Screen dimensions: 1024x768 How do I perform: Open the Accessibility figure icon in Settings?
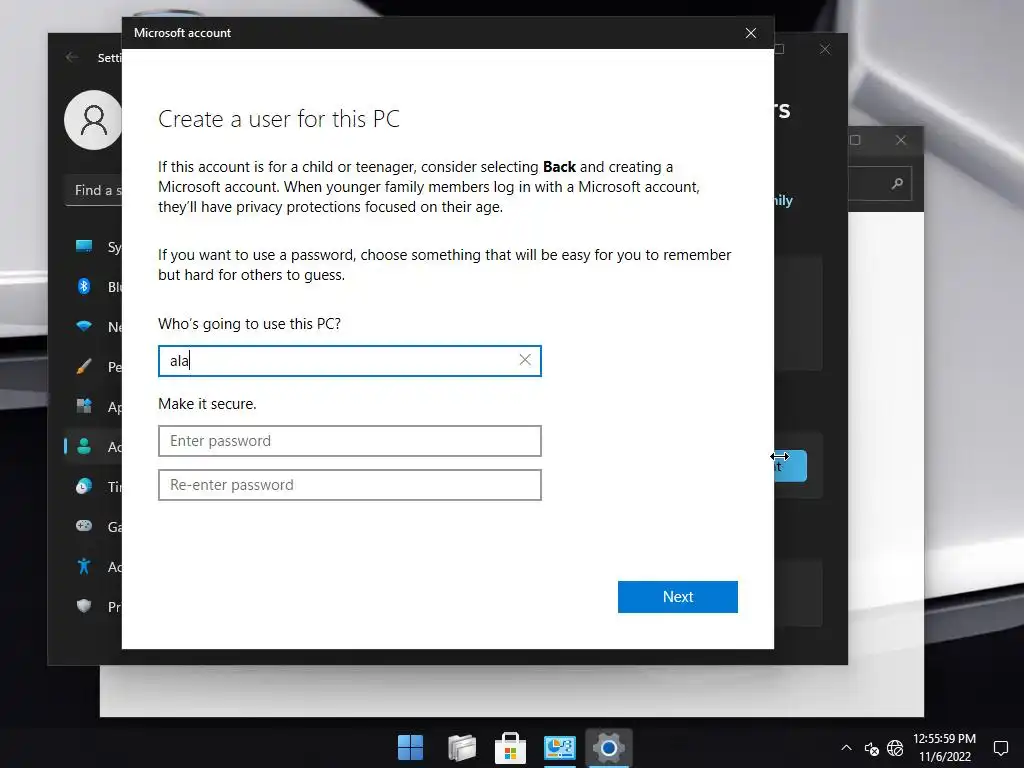point(84,566)
